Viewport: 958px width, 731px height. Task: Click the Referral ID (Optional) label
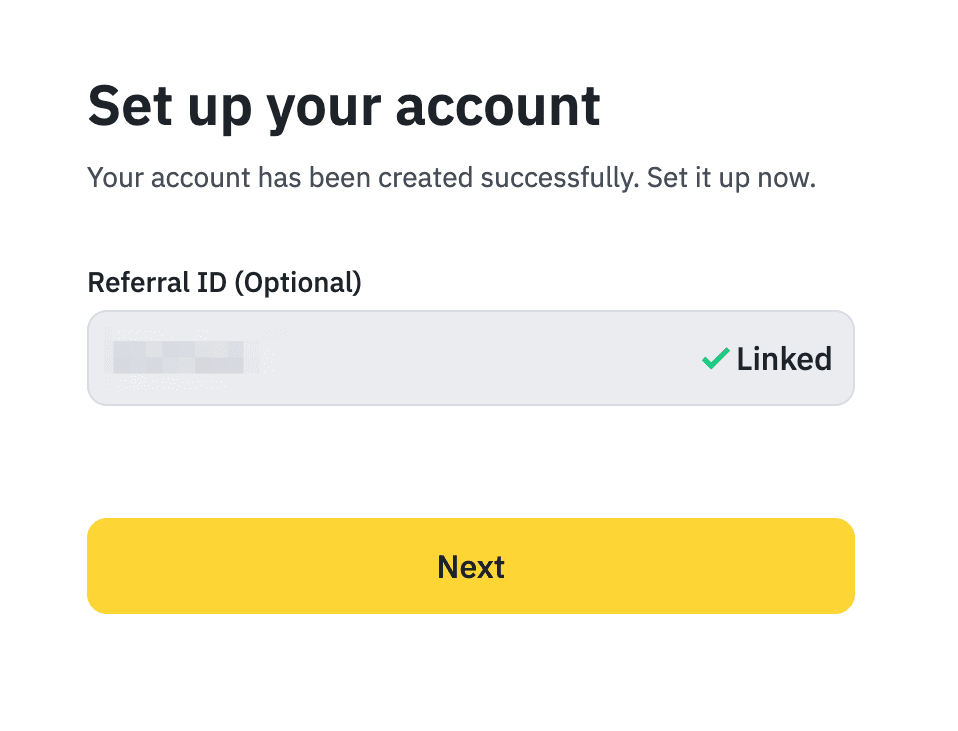click(224, 282)
